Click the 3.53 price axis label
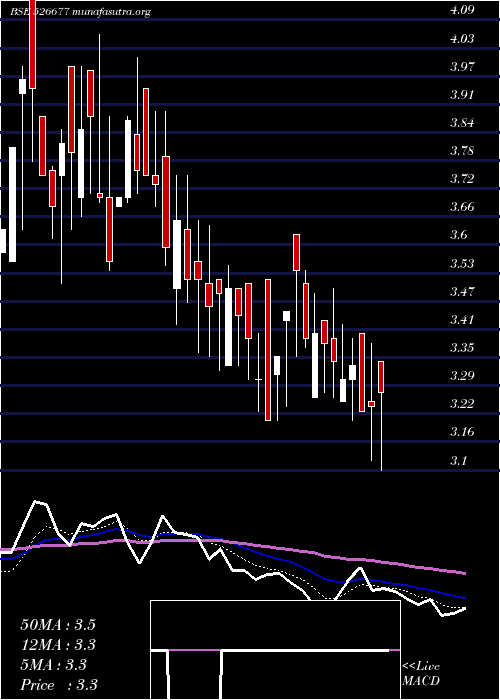This screenshot has height=700, width=500. (462, 263)
